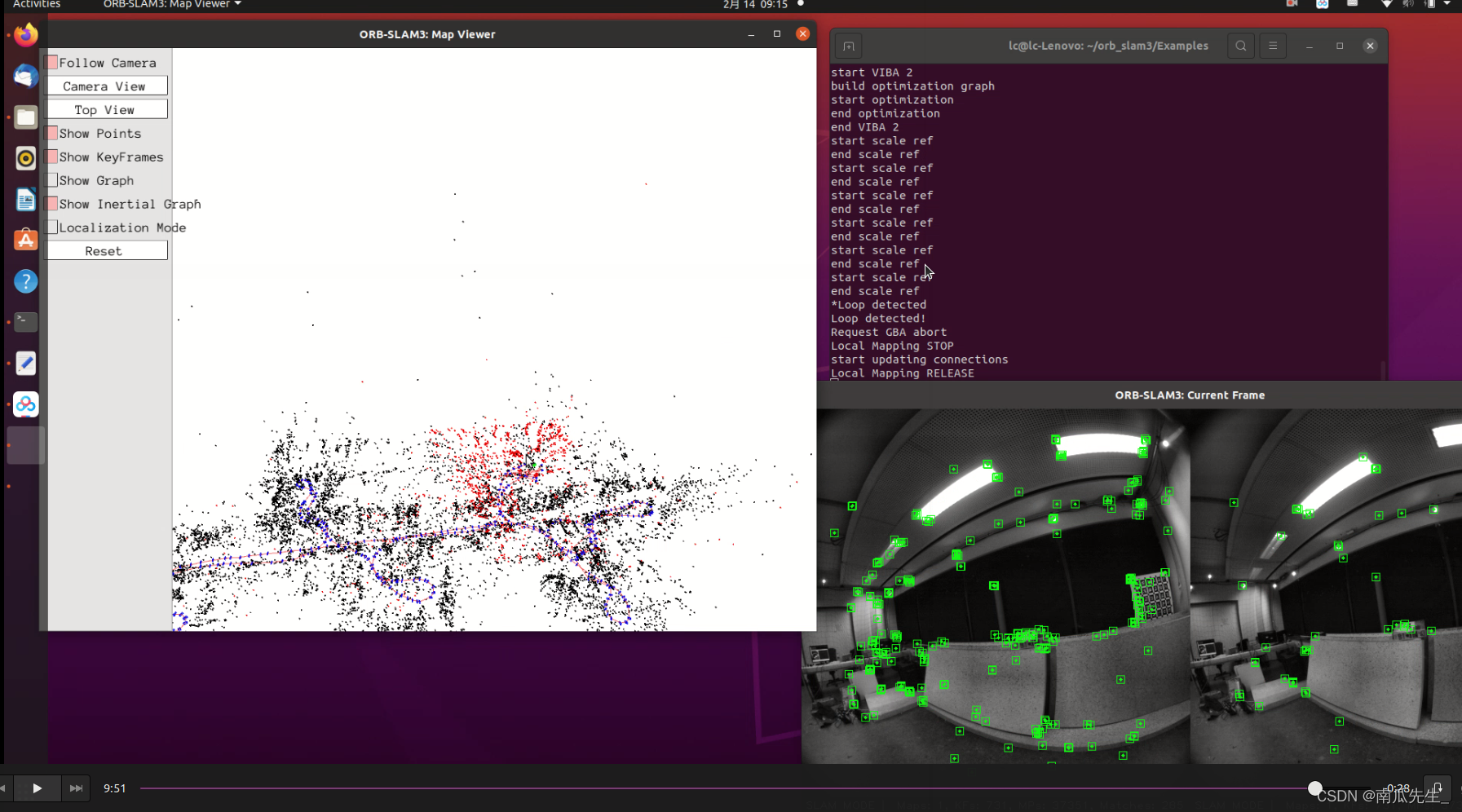Open search in the terminal header
The width and height of the screenshot is (1462, 812).
point(1240,46)
